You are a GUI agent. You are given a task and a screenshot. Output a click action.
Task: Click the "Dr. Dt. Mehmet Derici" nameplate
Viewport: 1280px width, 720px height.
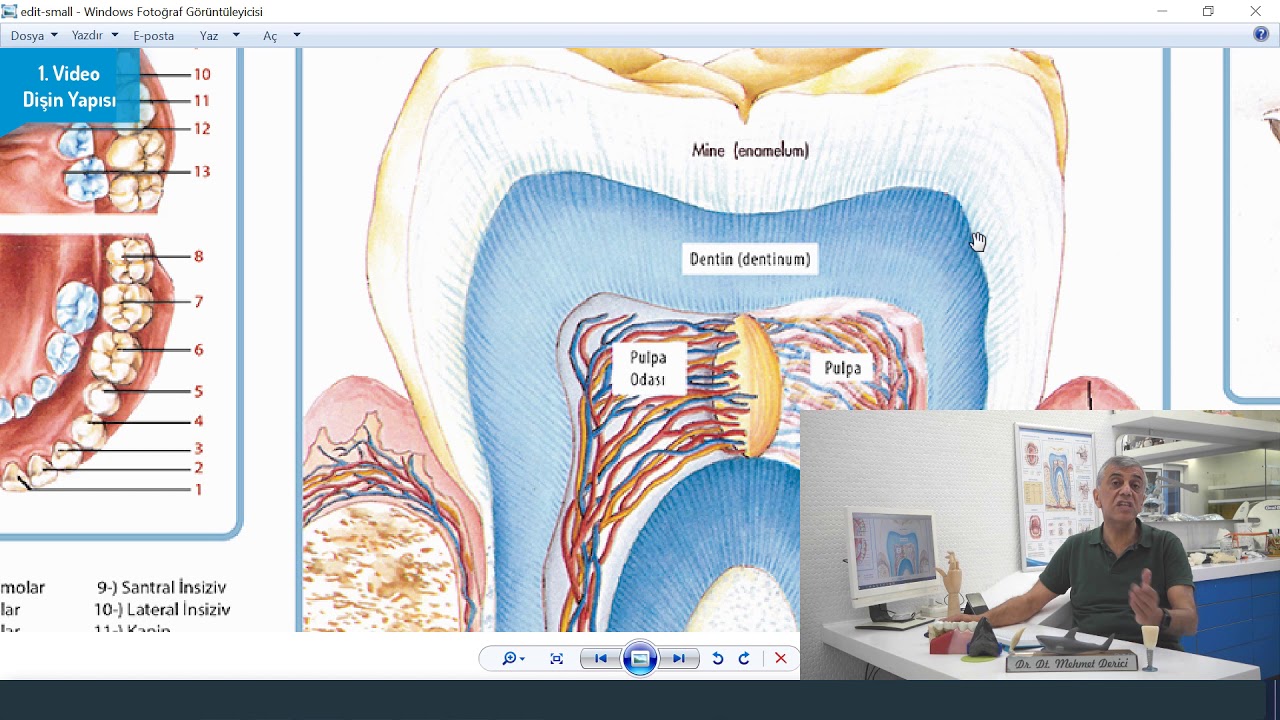(x=1071, y=664)
